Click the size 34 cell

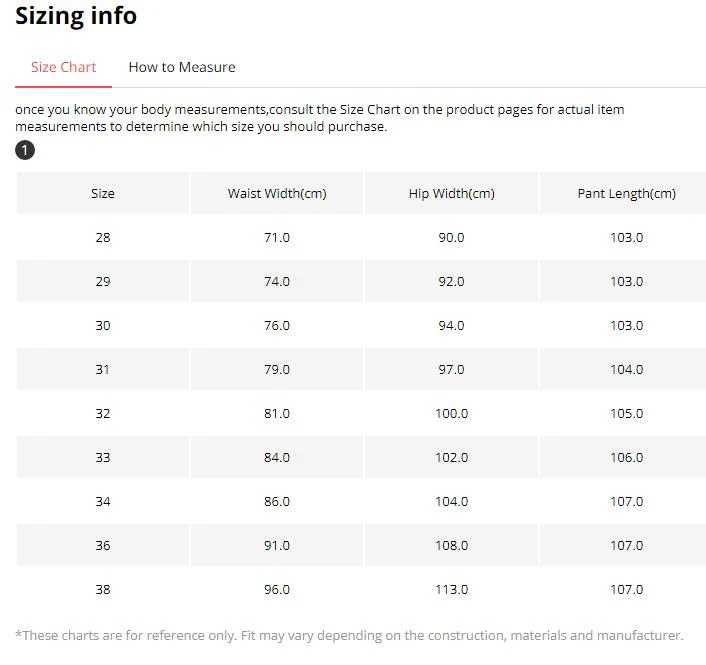point(103,502)
